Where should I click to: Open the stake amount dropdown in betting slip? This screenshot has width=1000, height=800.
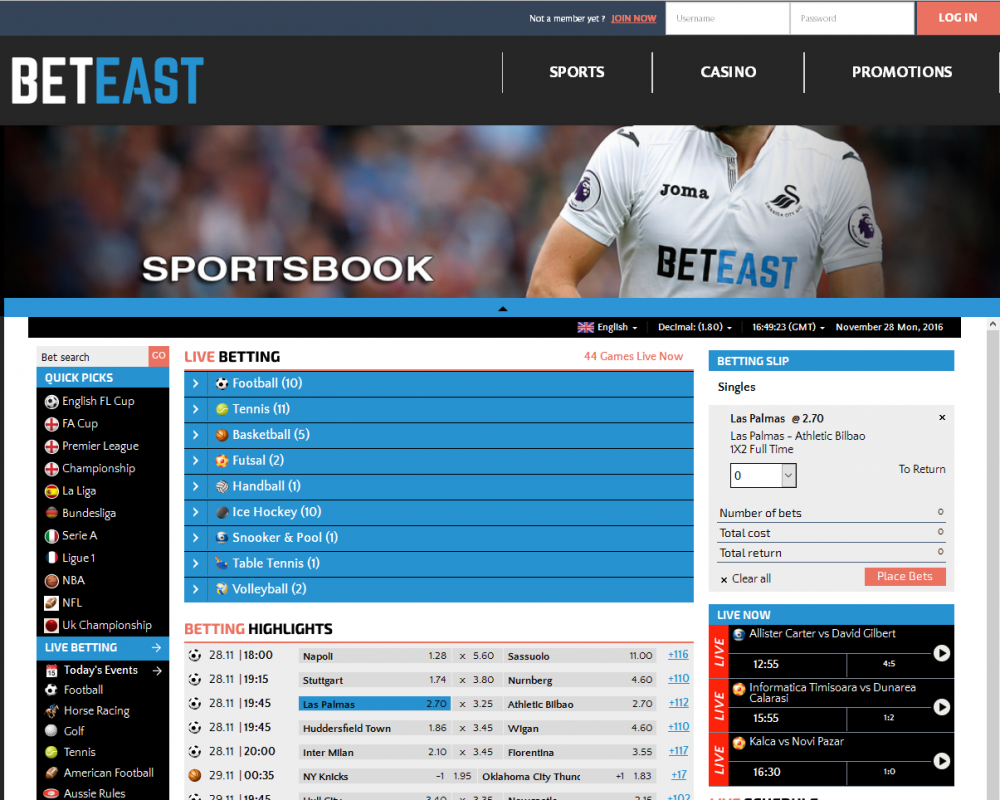789,475
